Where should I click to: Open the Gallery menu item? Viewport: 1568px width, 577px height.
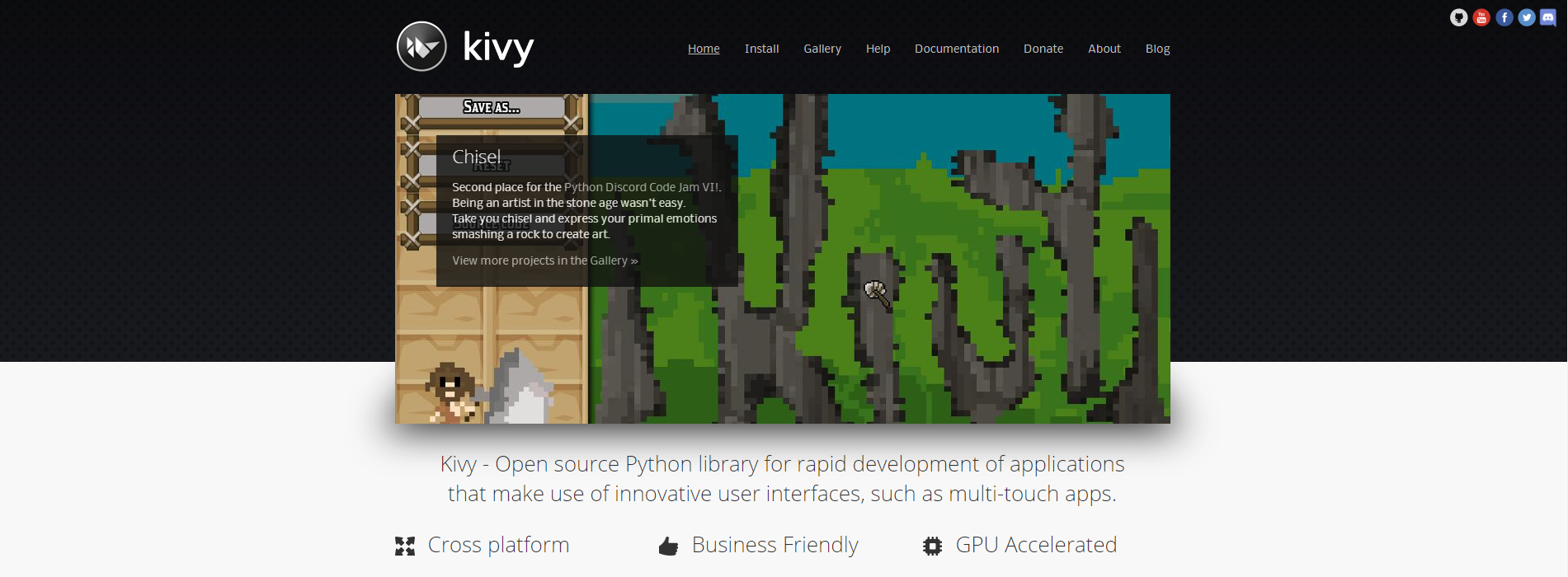822,49
